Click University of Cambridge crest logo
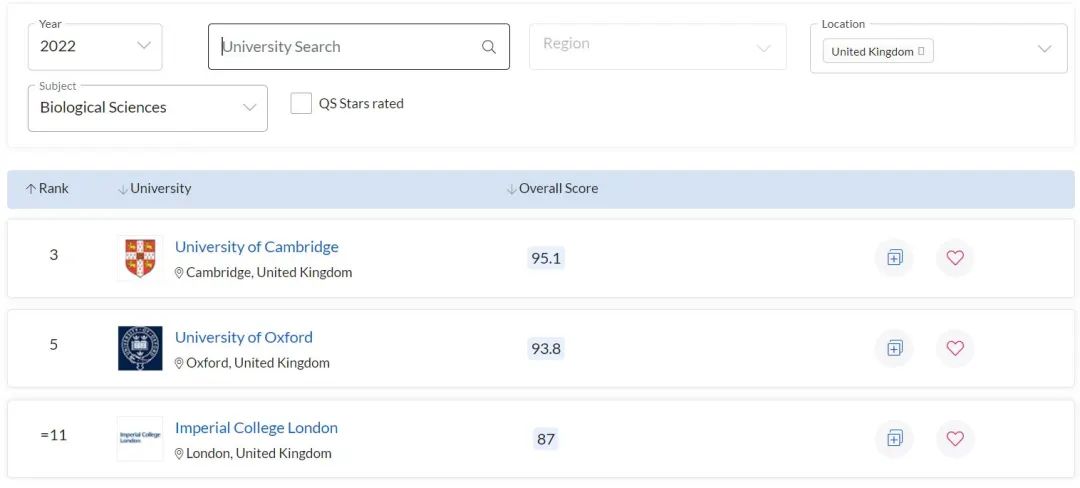1080x488 pixels. (140, 258)
